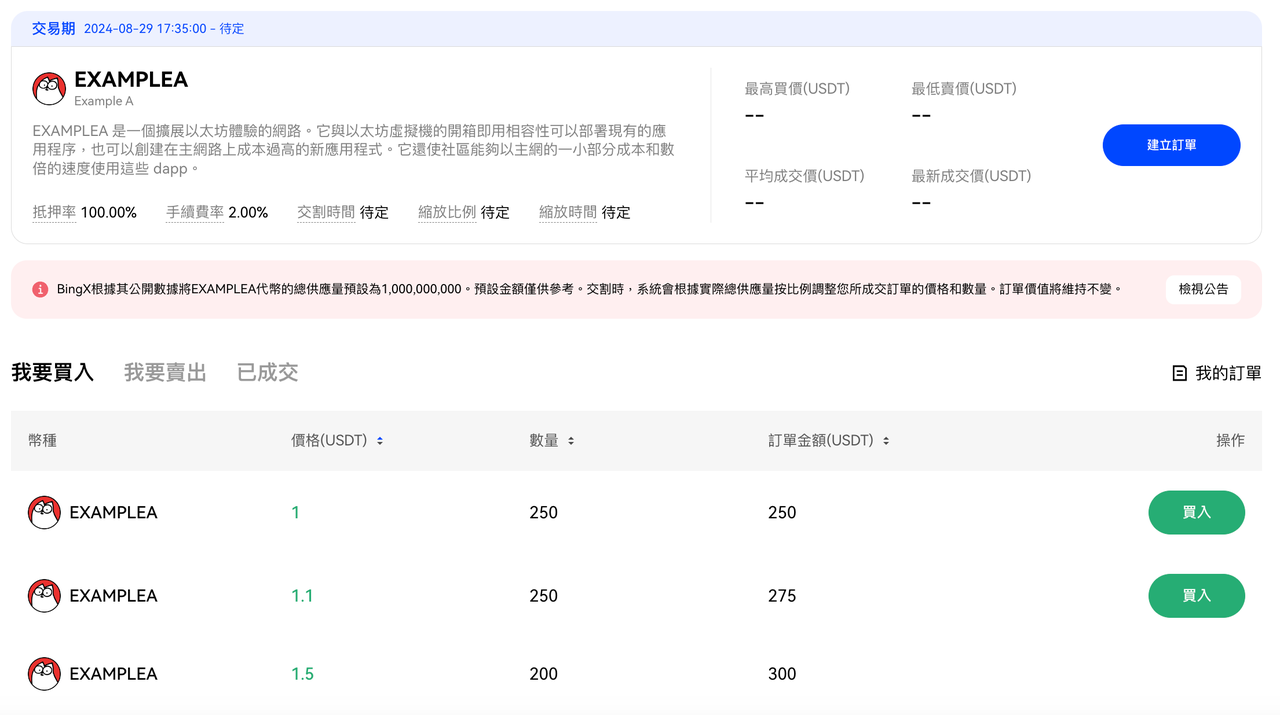Click the token icon in the price 1 row
Image resolution: width=1280 pixels, height=715 pixels.
[x=44, y=512]
